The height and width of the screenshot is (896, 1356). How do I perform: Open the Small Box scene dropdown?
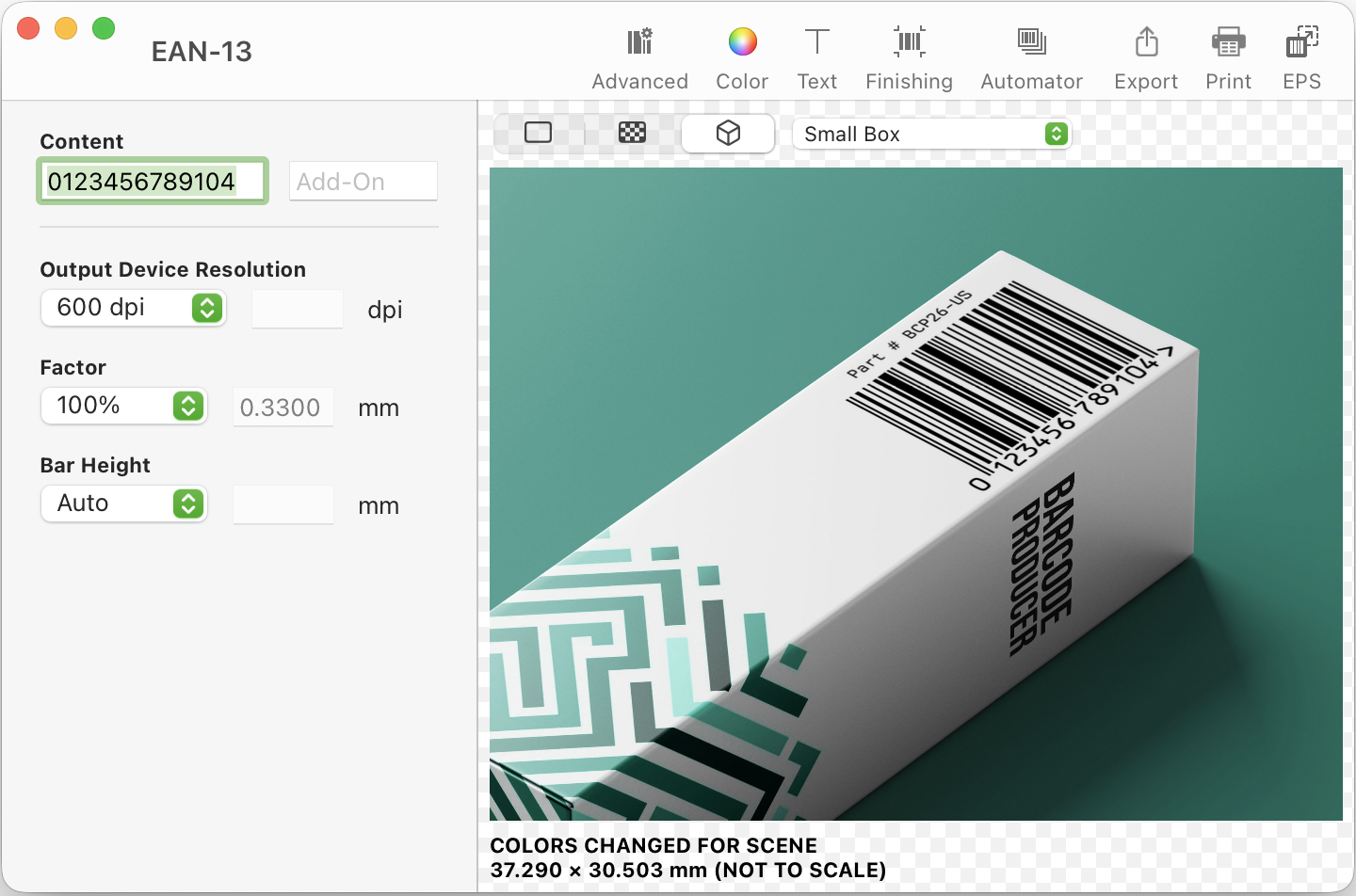[x=931, y=134]
